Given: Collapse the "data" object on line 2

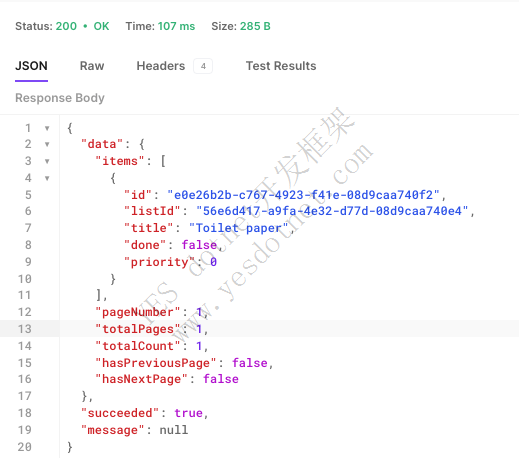Looking at the screenshot, I should tap(47, 144).
